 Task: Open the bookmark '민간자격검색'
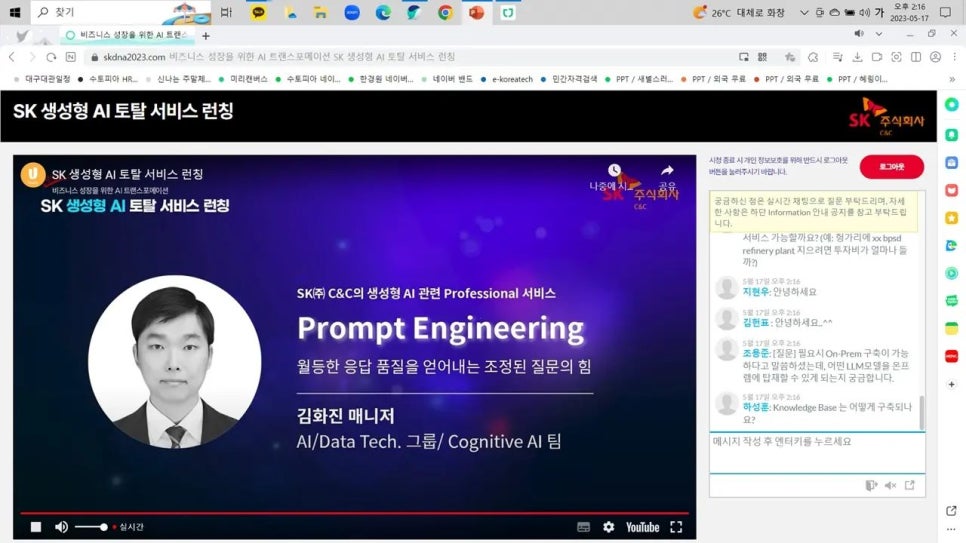[569, 79]
